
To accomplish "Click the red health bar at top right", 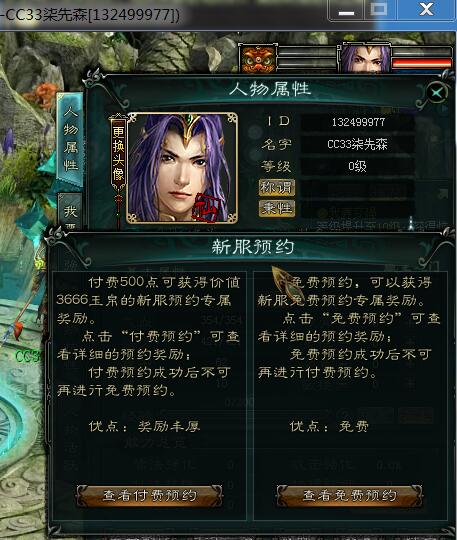I will tap(422, 63).
